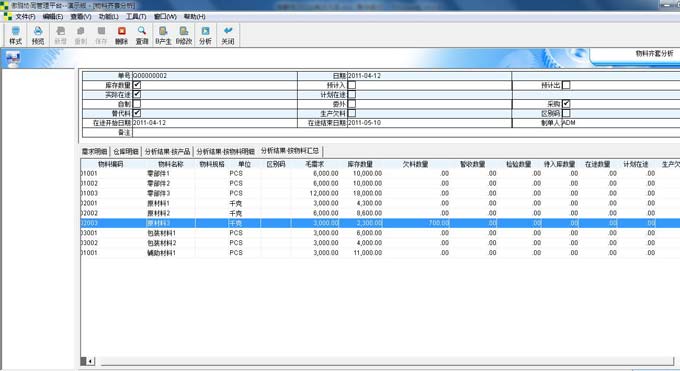Open the 样式 style toolbar icon
Image resolution: width=680 pixels, height=371 pixels.
15,35
